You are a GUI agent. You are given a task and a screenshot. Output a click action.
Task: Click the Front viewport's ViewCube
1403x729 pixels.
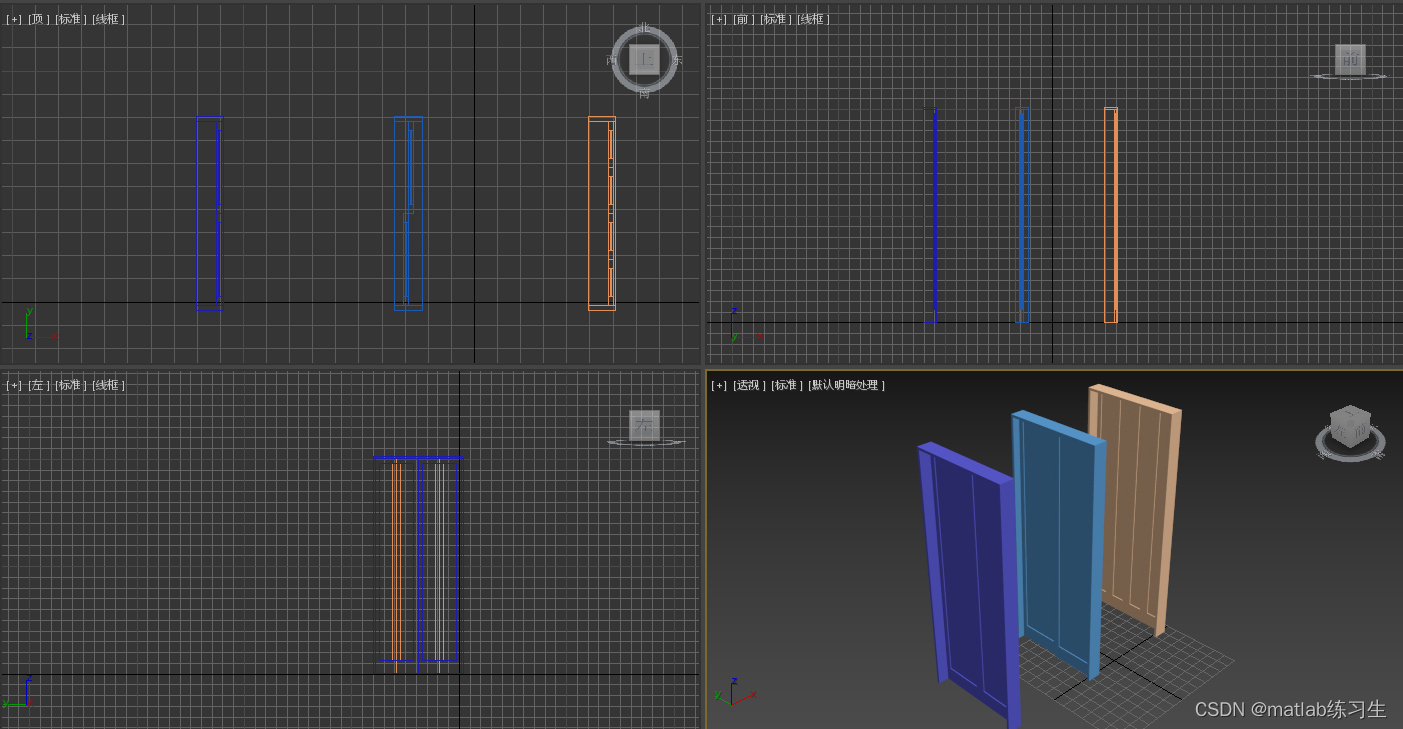pyautogui.click(x=1349, y=60)
